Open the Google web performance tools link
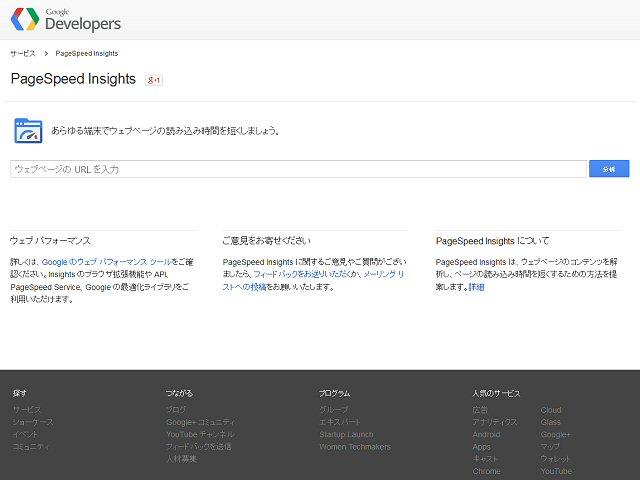640x480 pixels. pyautogui.click(x=107, y=262)
